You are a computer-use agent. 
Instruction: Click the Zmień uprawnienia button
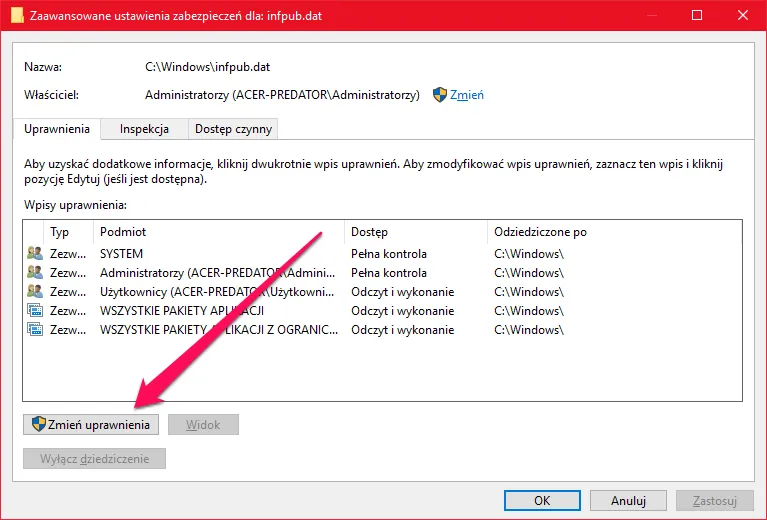click(91, 425)
